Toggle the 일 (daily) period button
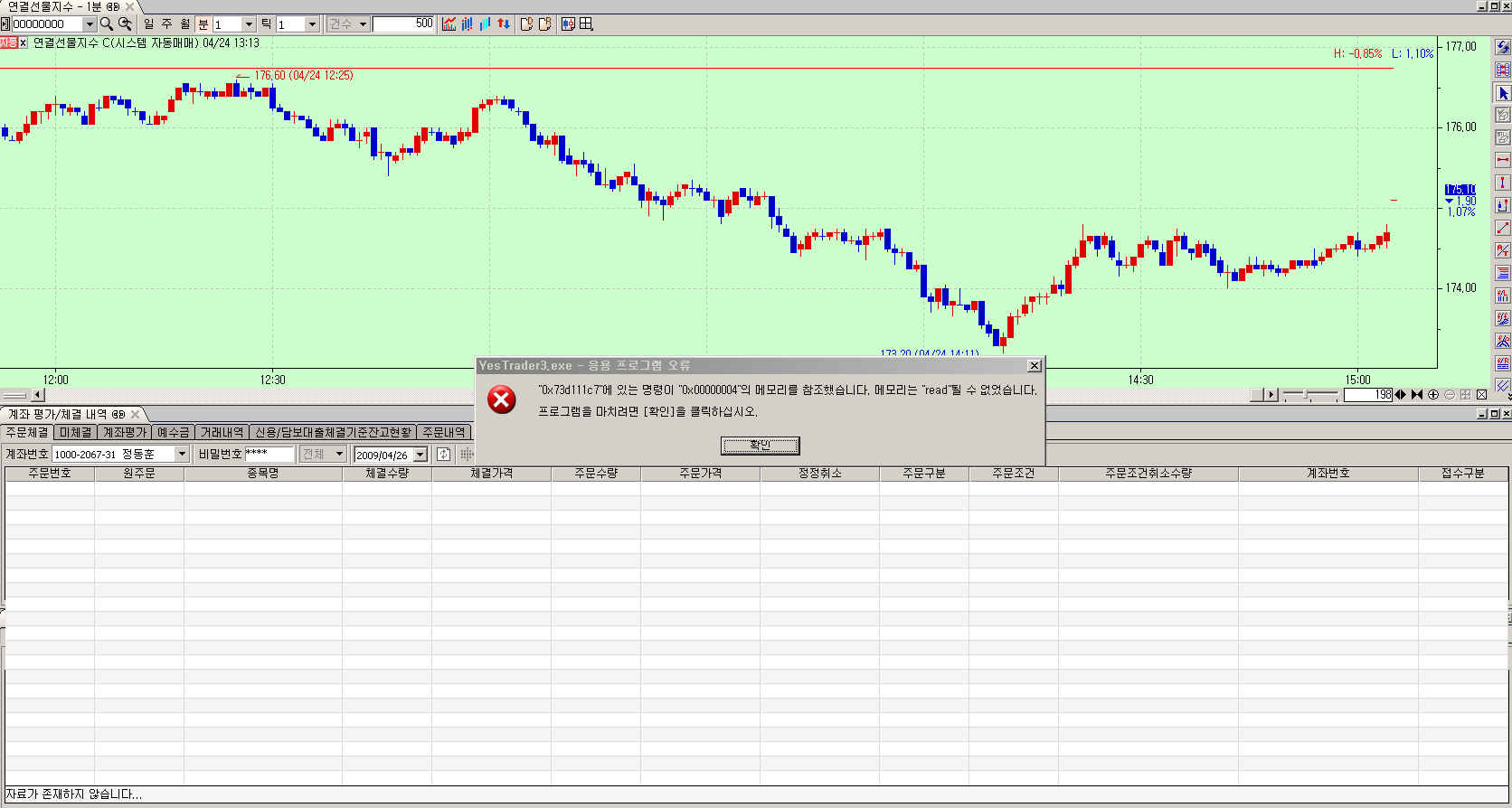 click(x=149, y=24)
